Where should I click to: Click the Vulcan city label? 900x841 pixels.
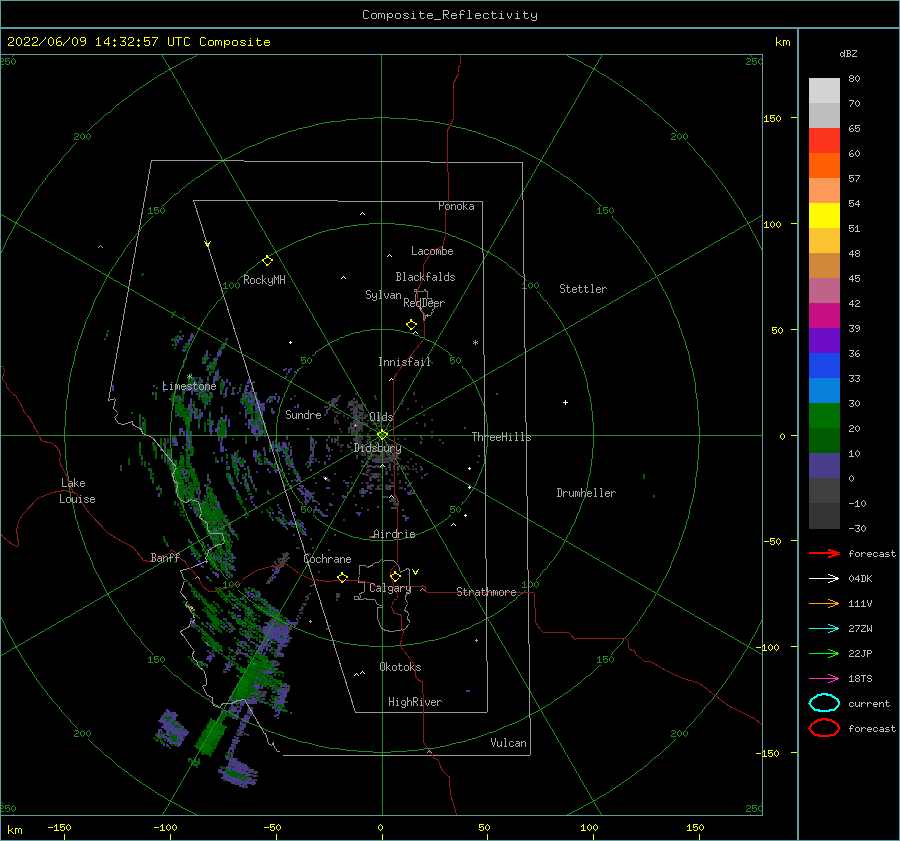[x=509, y=743]
